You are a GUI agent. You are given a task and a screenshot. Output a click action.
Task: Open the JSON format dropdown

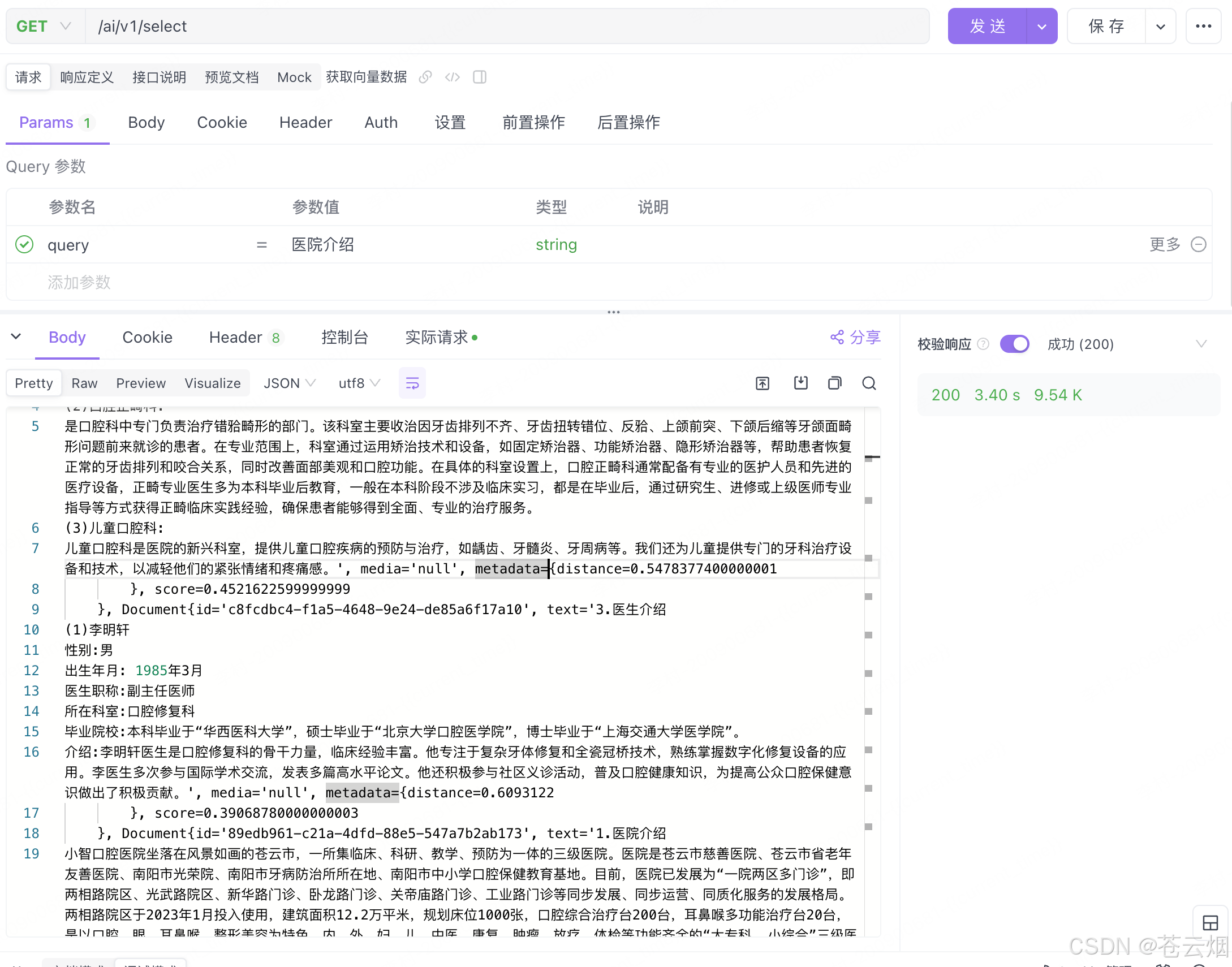coord(289,383)
